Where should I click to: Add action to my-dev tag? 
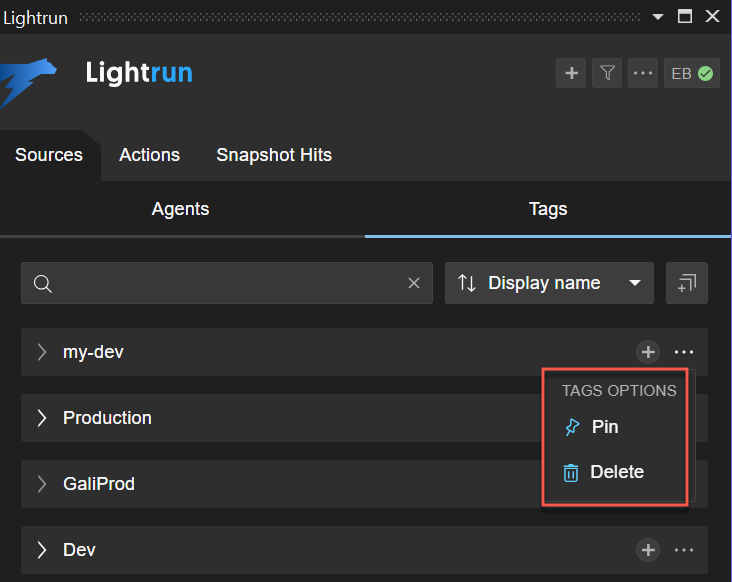coord(648,352)
